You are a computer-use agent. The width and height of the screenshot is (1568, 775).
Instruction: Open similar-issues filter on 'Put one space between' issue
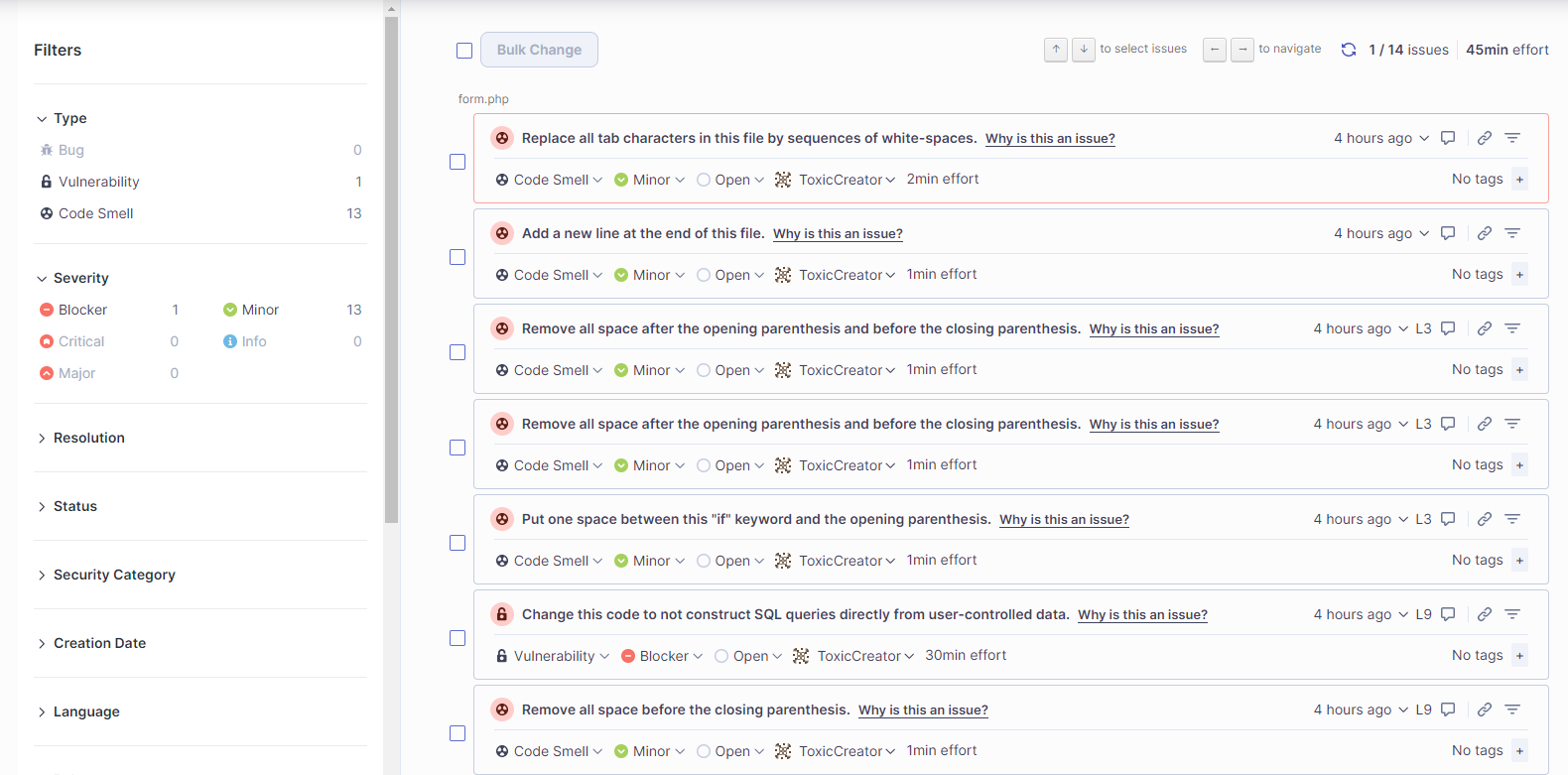tap(1512, 519)
